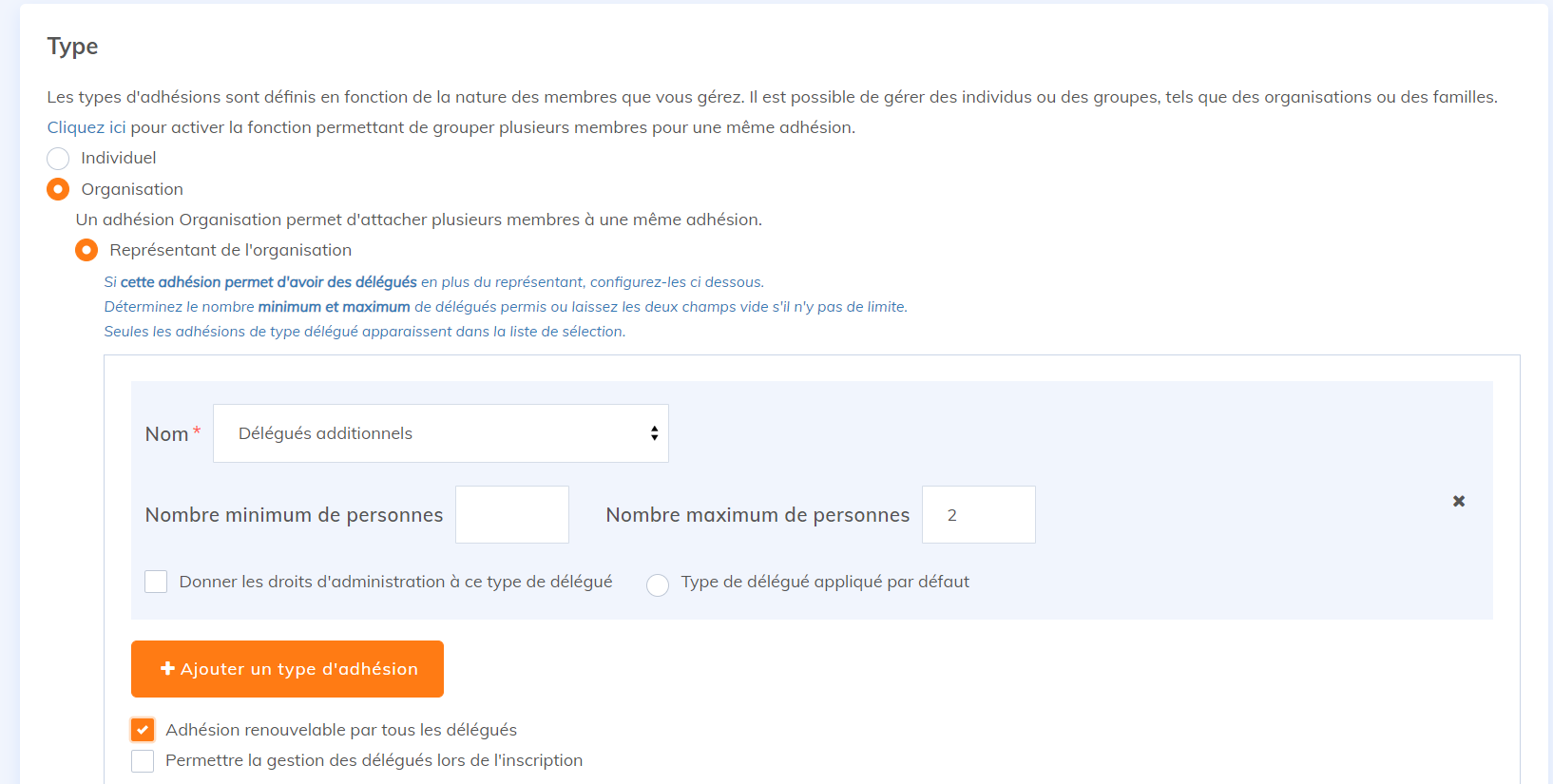1553x784 pixels.
Task: Click the Type section heading
Action: [x=72, y=47]
